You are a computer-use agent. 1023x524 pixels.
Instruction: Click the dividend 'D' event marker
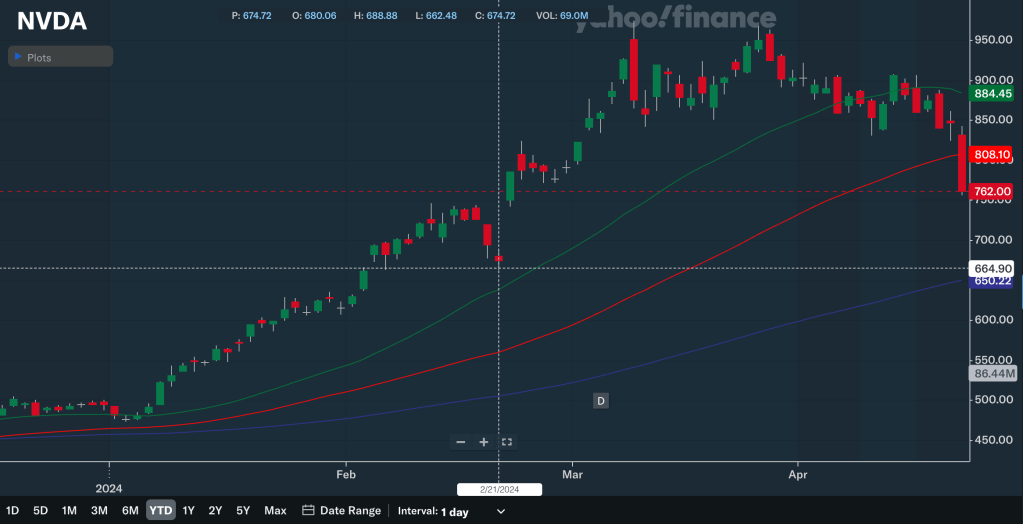tap(601, 401)
